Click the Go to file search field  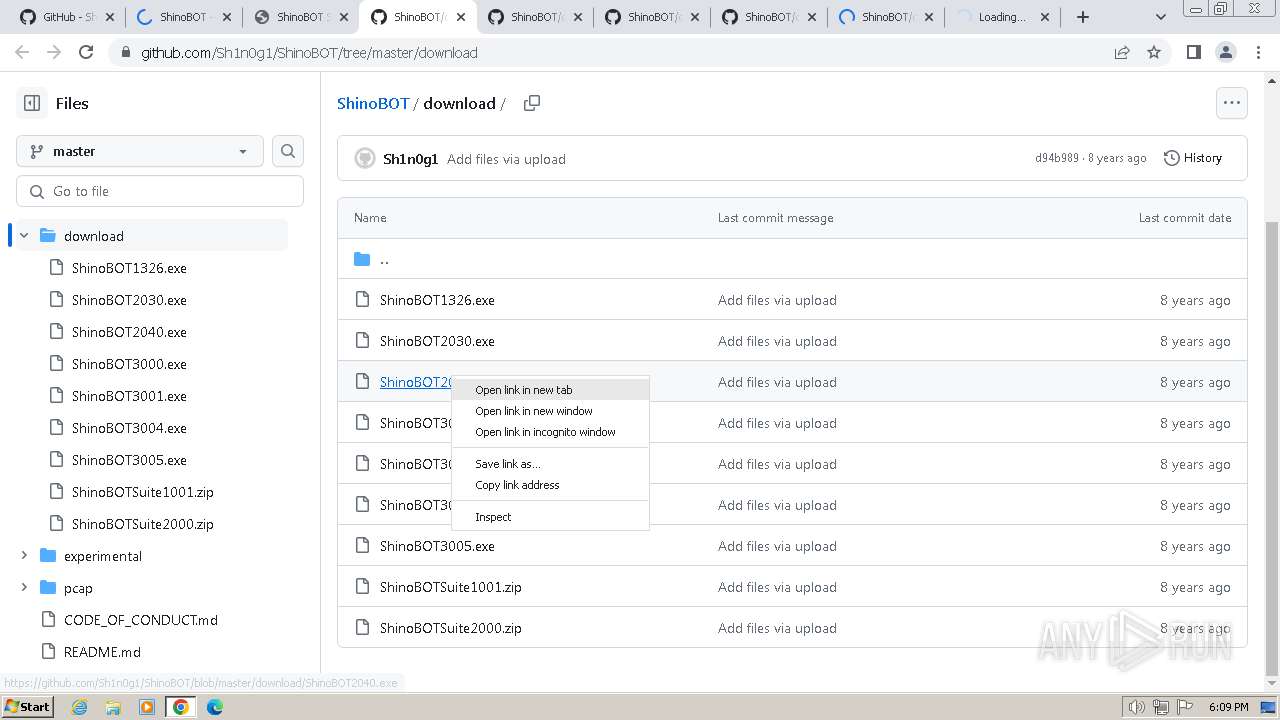pos(160,191)
